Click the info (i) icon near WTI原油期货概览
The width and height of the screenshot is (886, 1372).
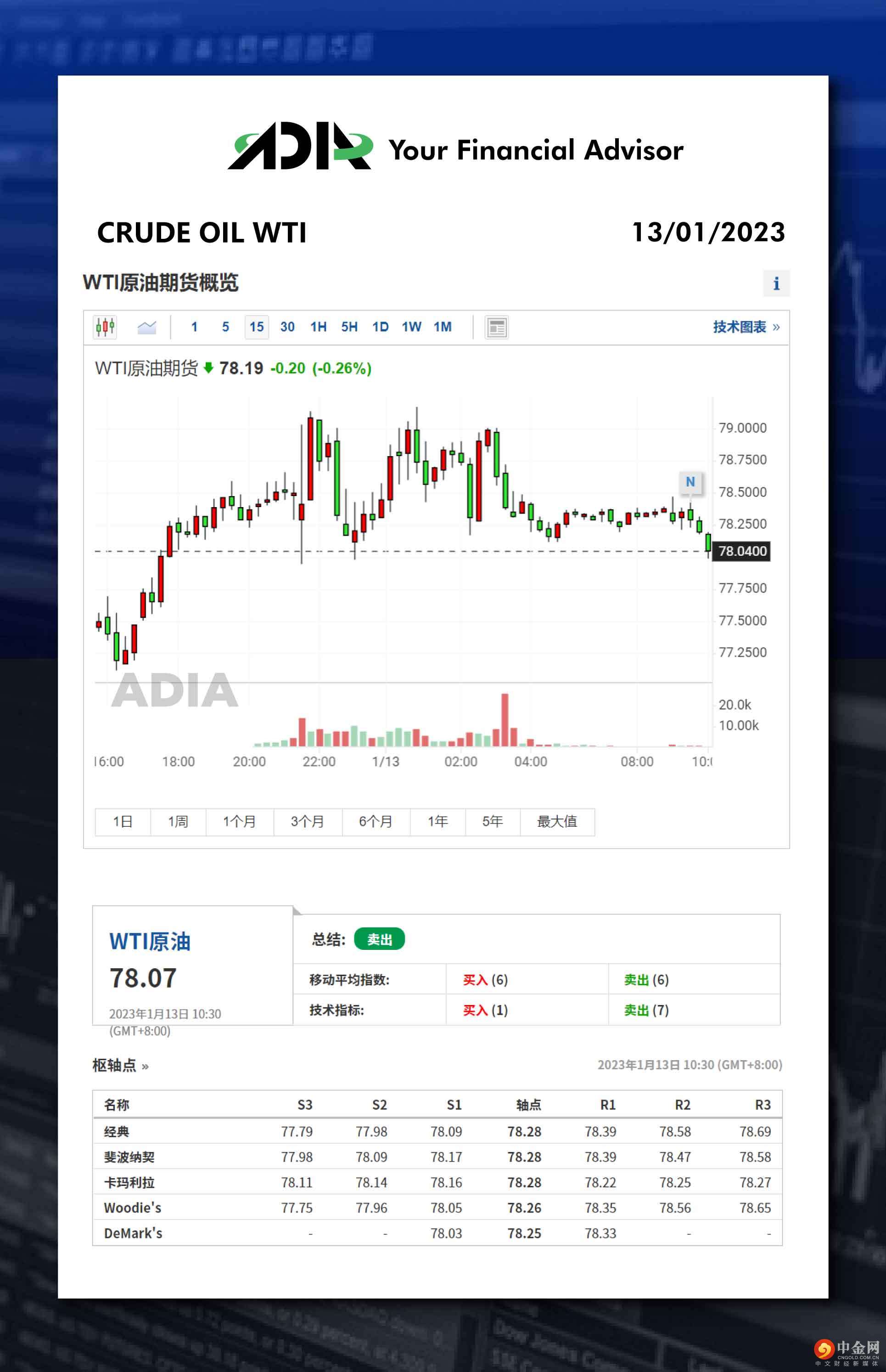click(777, 283)
